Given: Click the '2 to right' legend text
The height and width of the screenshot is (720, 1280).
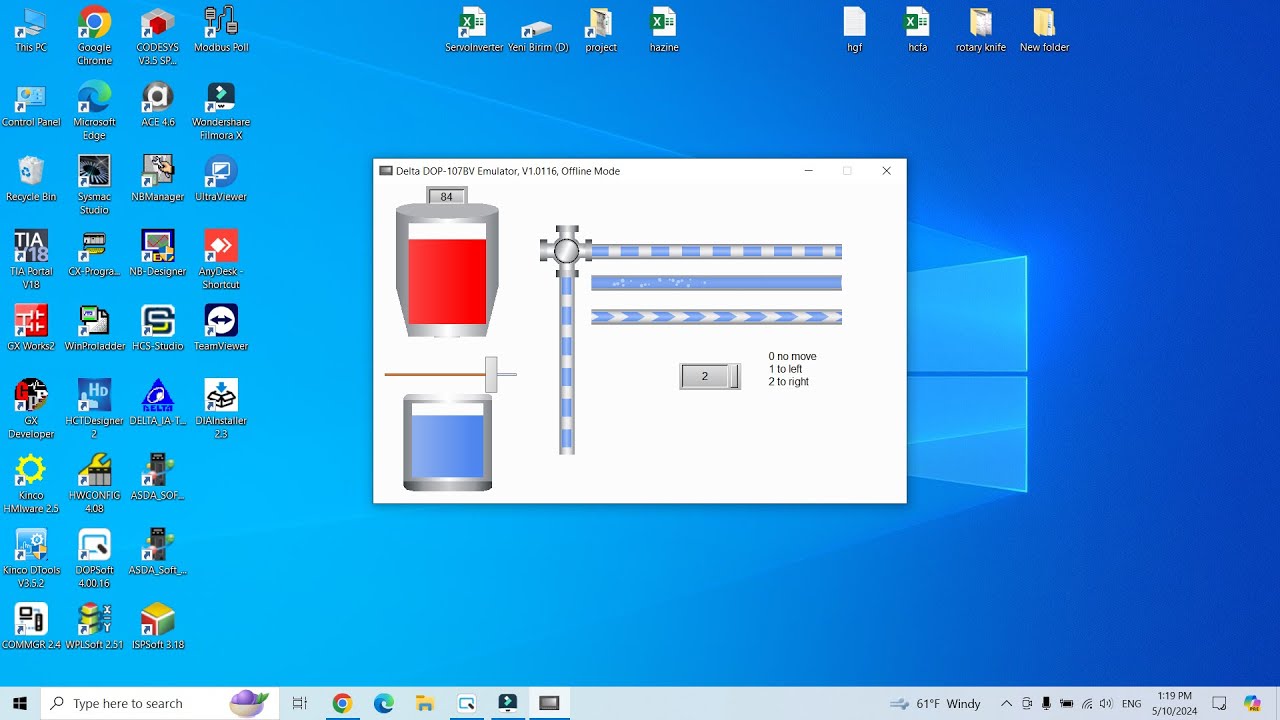Looking at the screenshot, I should (x=789, y=382).
